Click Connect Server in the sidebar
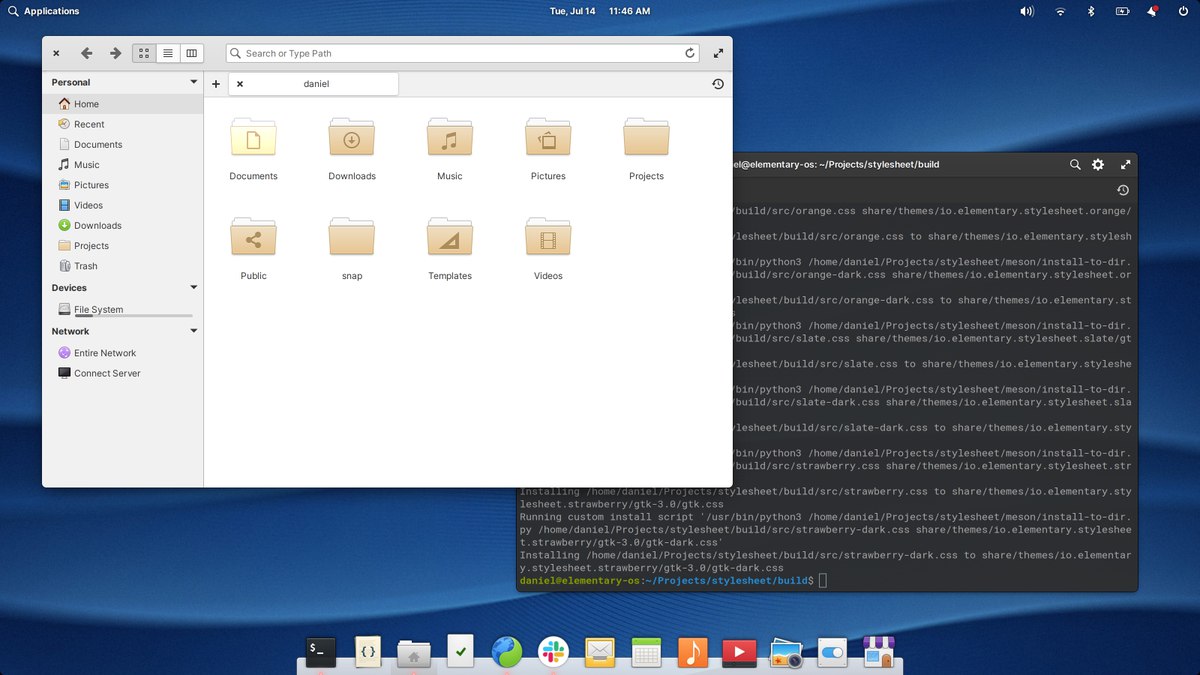 (123, 373)
